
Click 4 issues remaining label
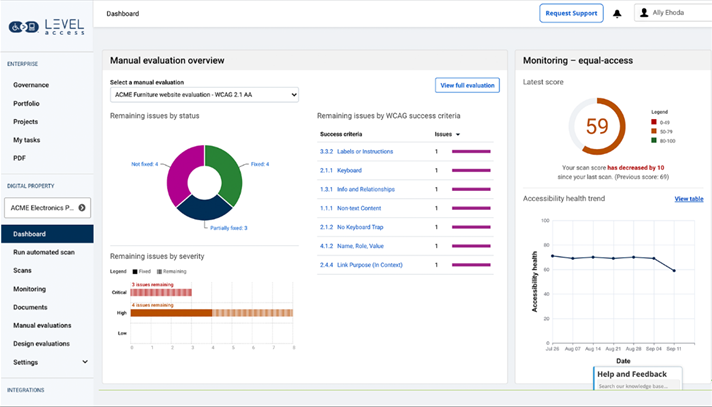point(153,305)
